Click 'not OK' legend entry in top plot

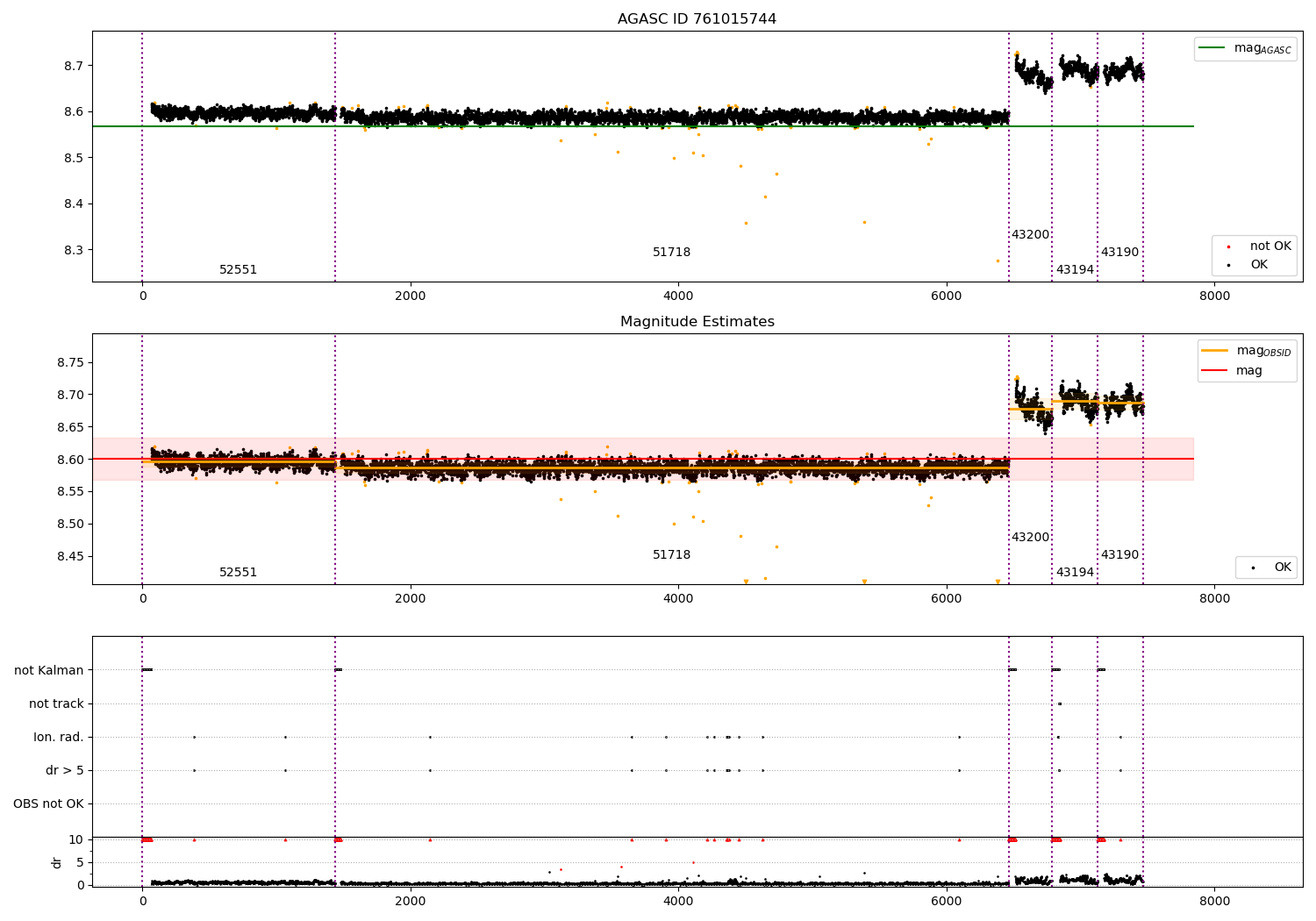pos(1270,246)
